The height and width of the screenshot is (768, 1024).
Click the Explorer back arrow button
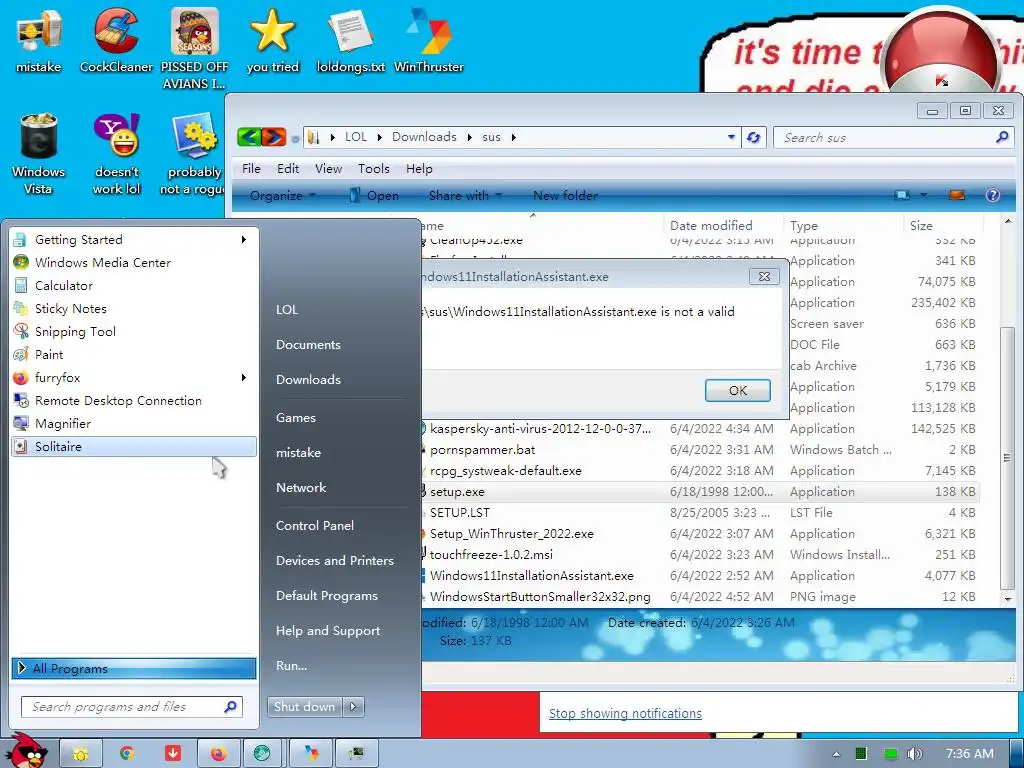249,137
